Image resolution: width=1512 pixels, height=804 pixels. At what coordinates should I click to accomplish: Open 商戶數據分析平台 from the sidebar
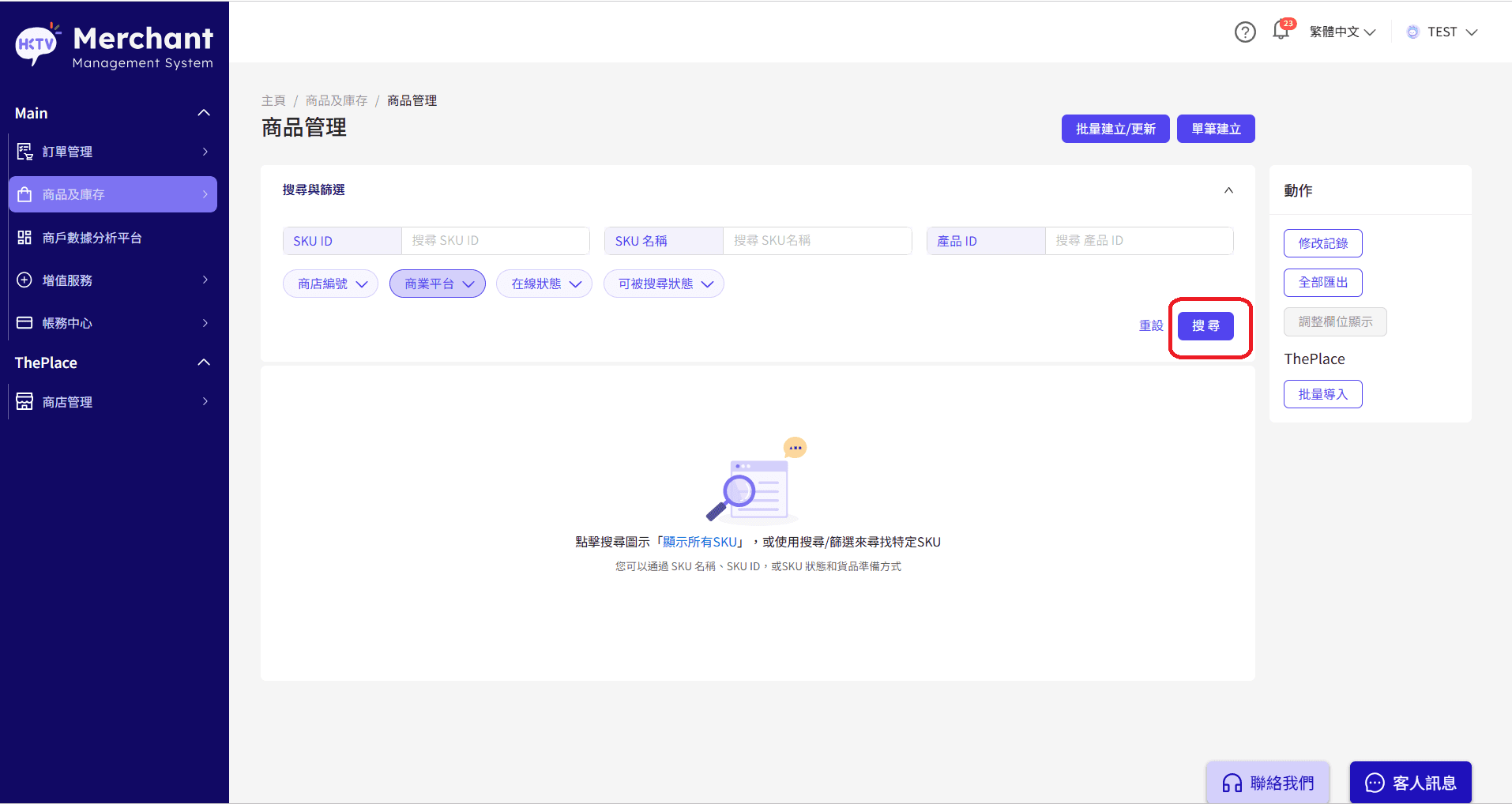[x=113, y=237]
